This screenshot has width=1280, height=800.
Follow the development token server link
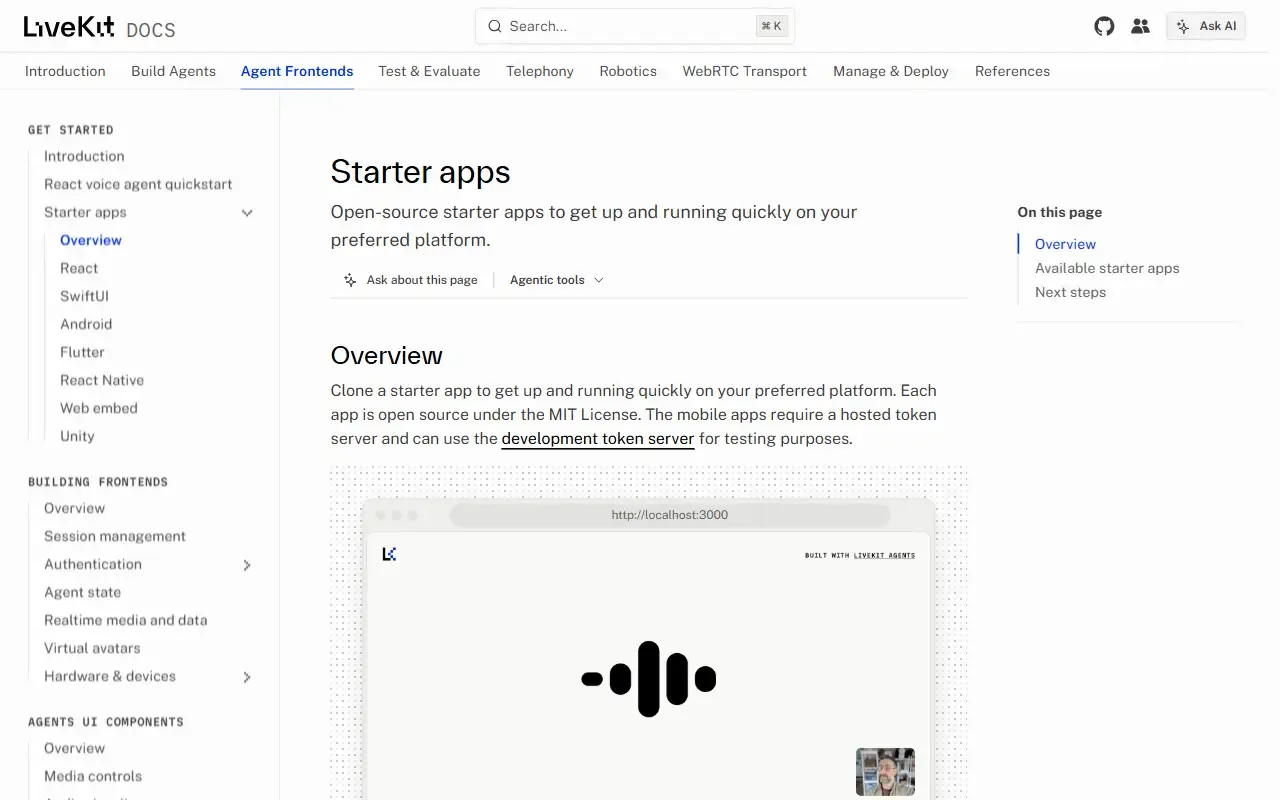click(598, 439)
